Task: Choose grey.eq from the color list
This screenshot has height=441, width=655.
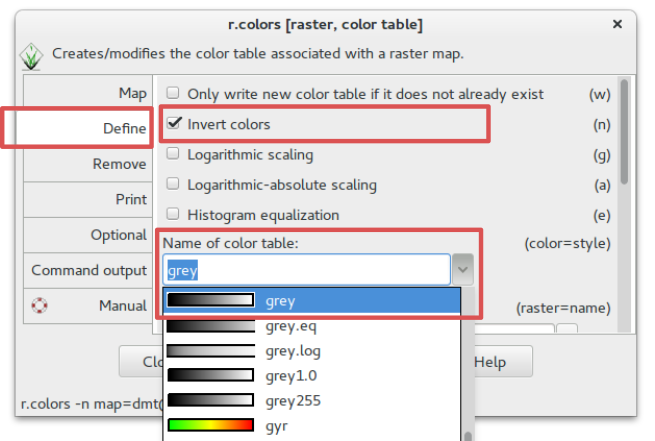Action: (x=312, y=326)
